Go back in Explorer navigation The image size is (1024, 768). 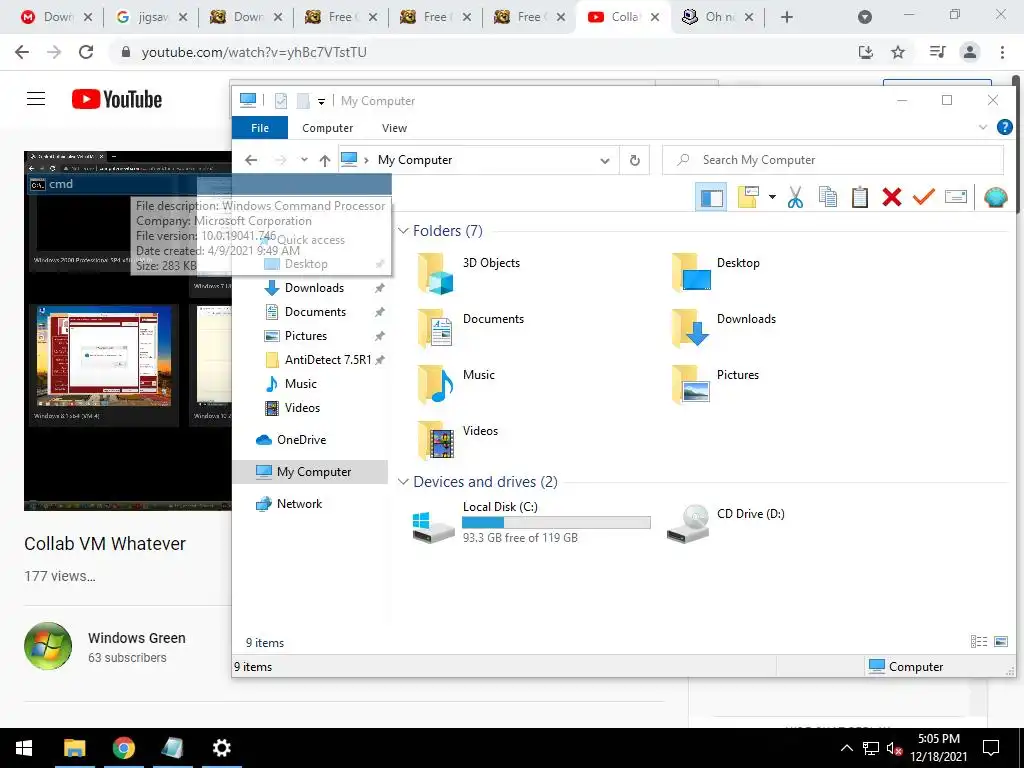(251, 160)
